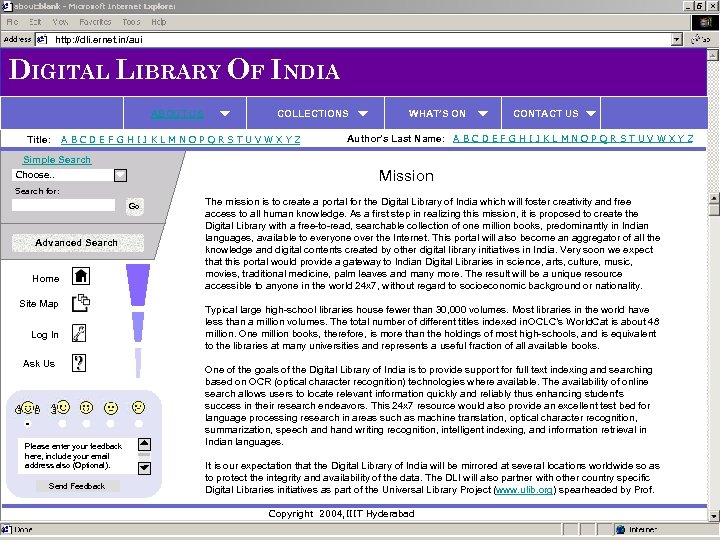Click the Simple Search link

(x=57, y=160)
